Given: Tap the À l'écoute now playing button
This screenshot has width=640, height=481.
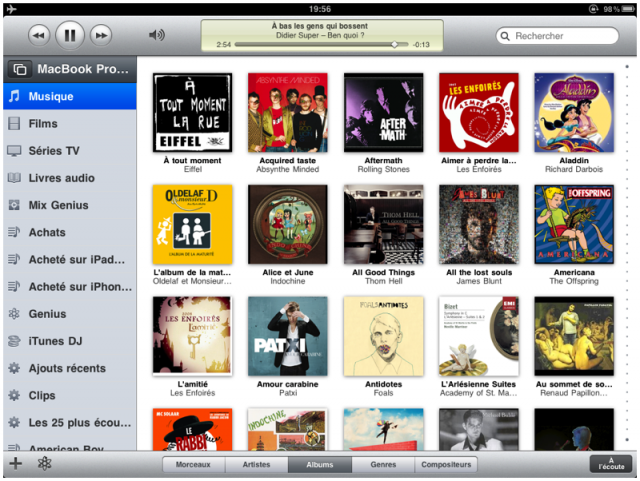Looking at the screenshot, I should point(611,464).
